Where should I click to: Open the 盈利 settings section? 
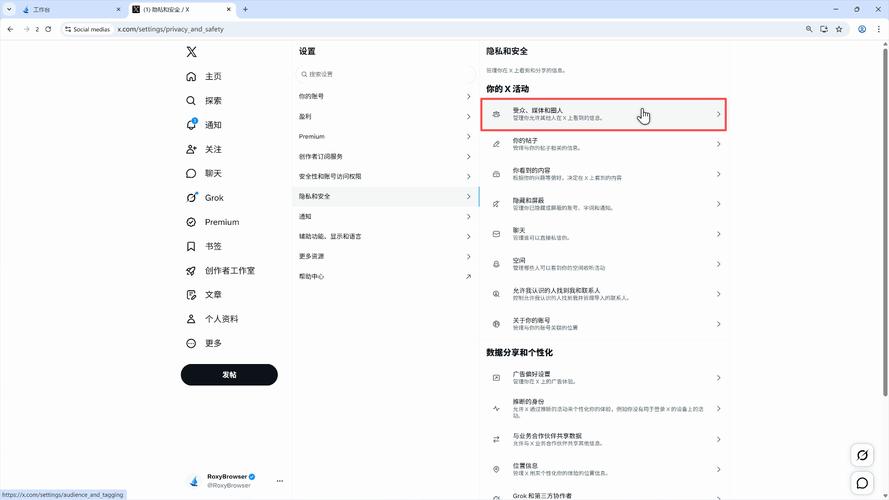[x=386, y=116]
